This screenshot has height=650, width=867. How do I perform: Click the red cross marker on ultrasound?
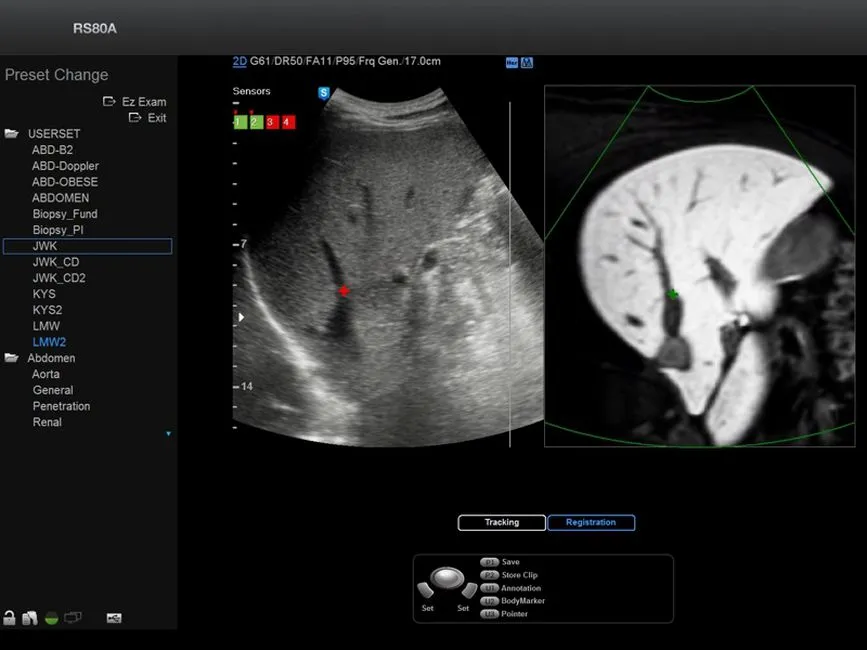(x=344, y=291)
